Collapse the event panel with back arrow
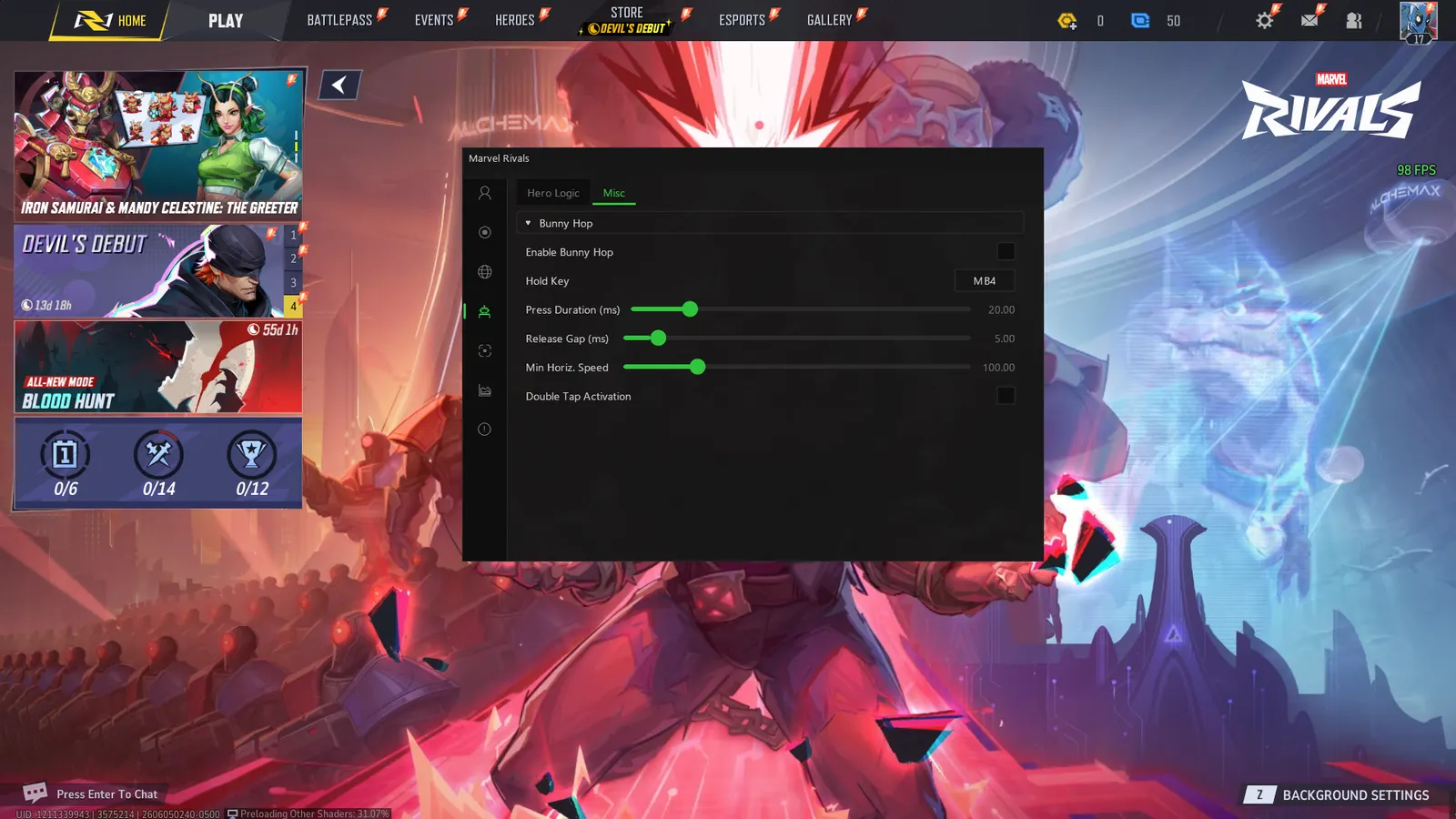 pyautogui.click(x=339, y=85)
